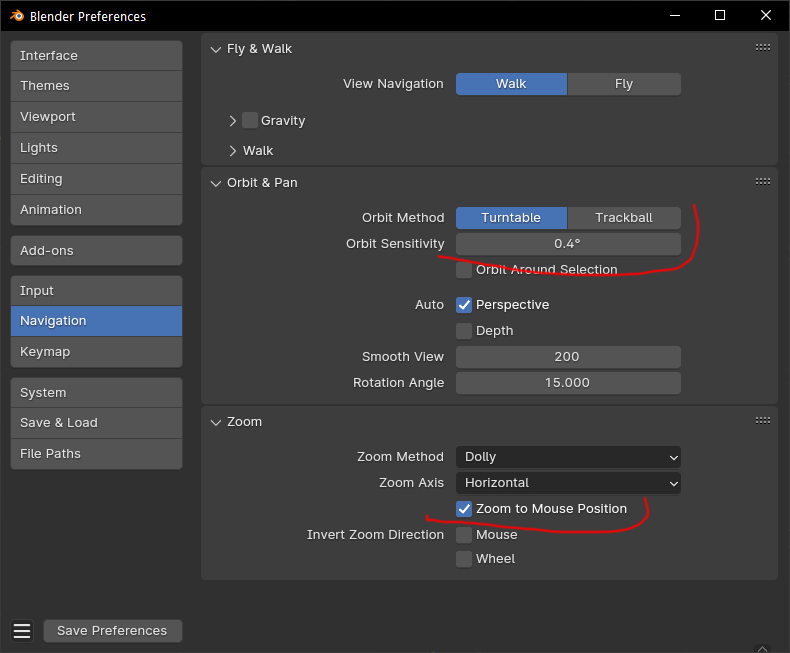Choose Trackball orbit method
This screenshot has width=790, height=653.
[x=624, y=218]
